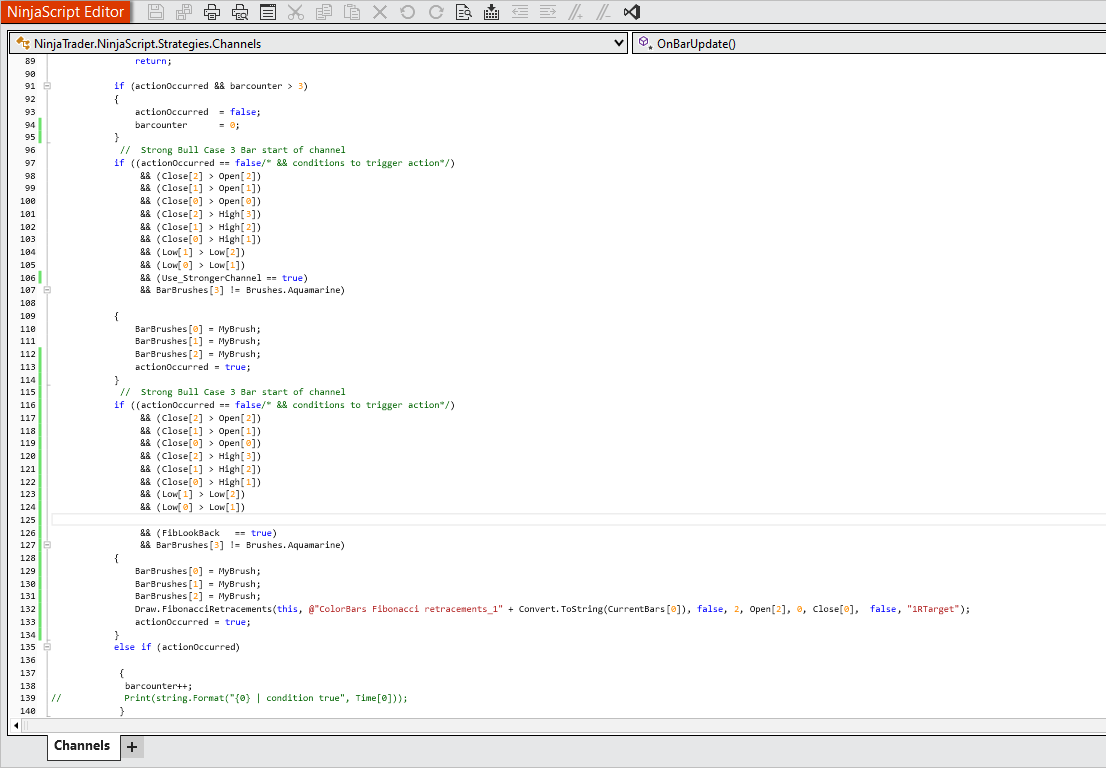Open Print Preview from toolbar
Image resolution: width=1106 pixels, height=768 pixels.
[240, 13]
